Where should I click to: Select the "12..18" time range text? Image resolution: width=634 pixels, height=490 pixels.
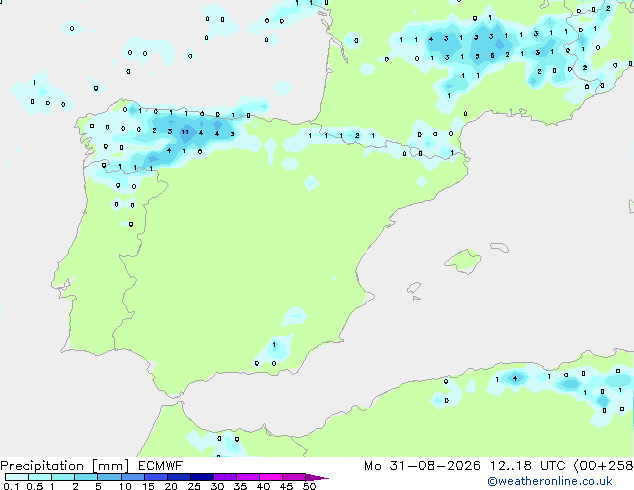coord(510,466)
